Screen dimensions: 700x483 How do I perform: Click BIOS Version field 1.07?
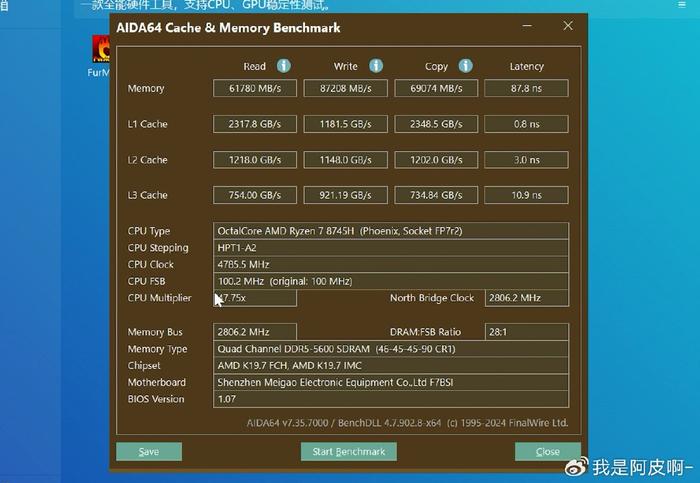391,399
